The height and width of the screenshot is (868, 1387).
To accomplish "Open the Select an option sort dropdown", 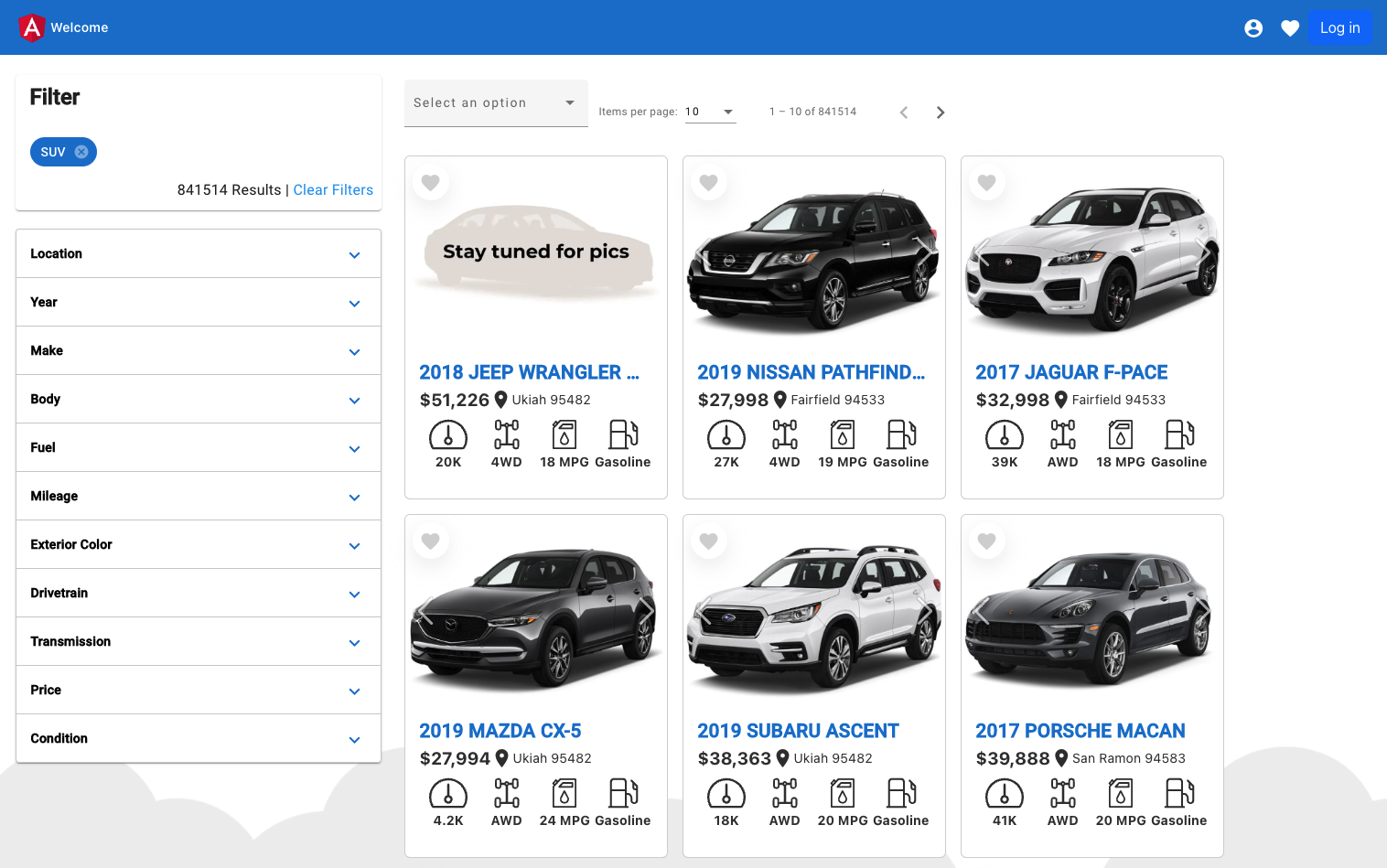I will (496, 102).
